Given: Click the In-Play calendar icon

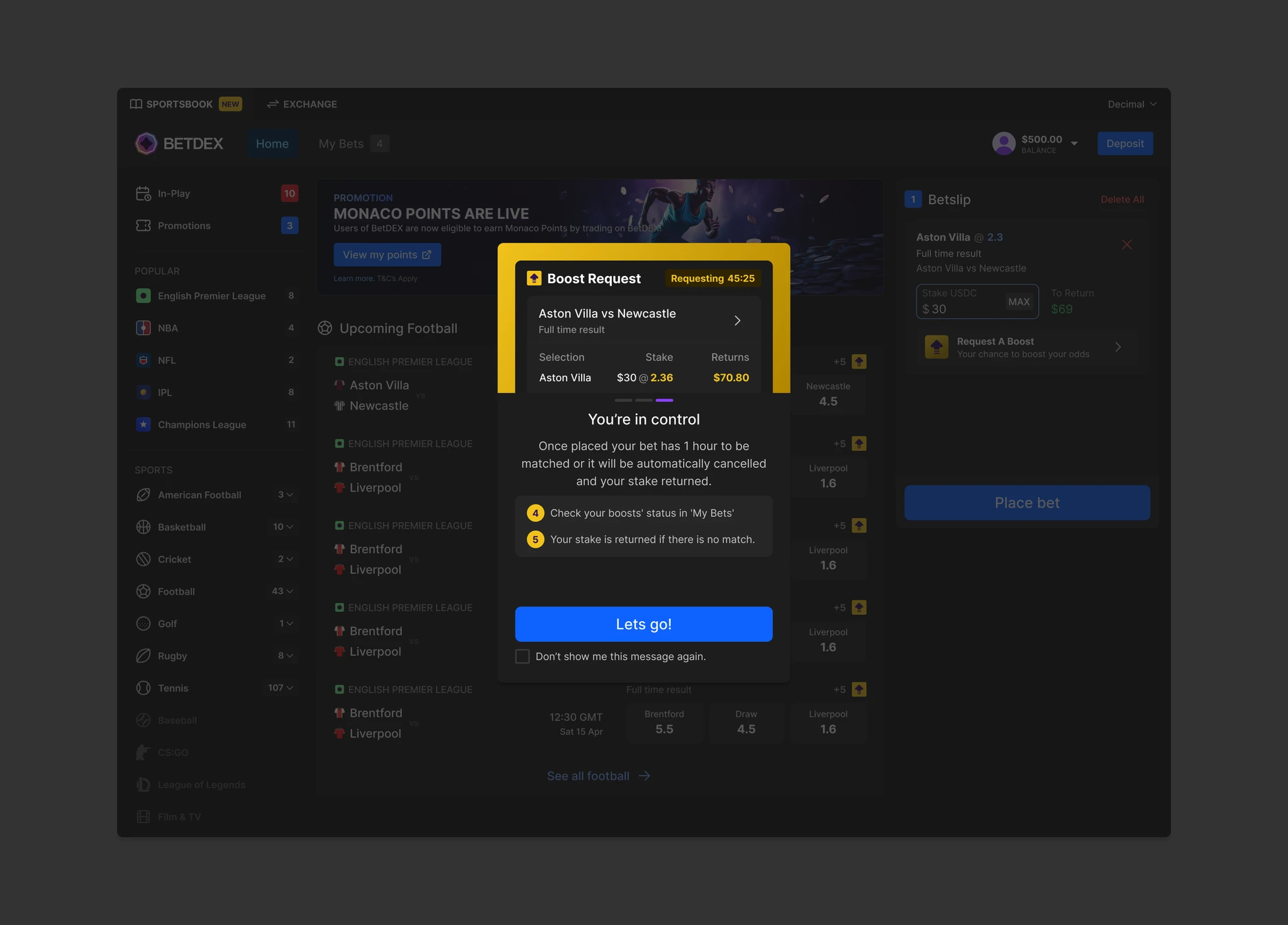Looking at the screenshot, I should [143, 193].
